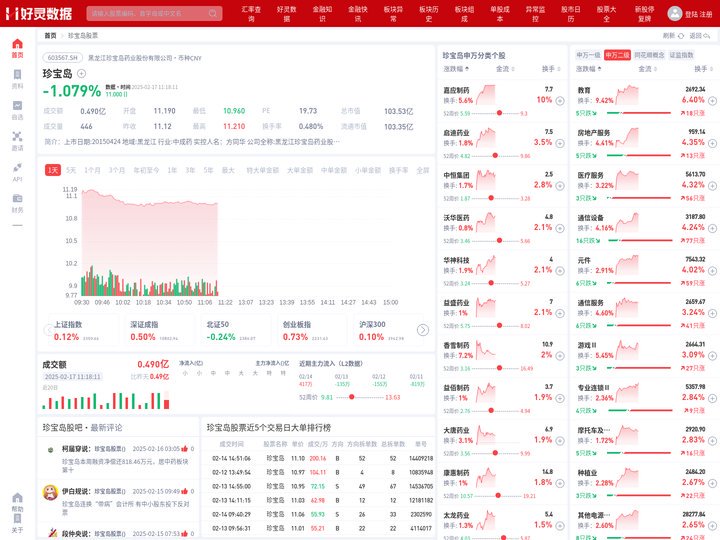Open 全屏 fullscreen chart view
This screenshot has height=540, width=720.
(422, 170)
